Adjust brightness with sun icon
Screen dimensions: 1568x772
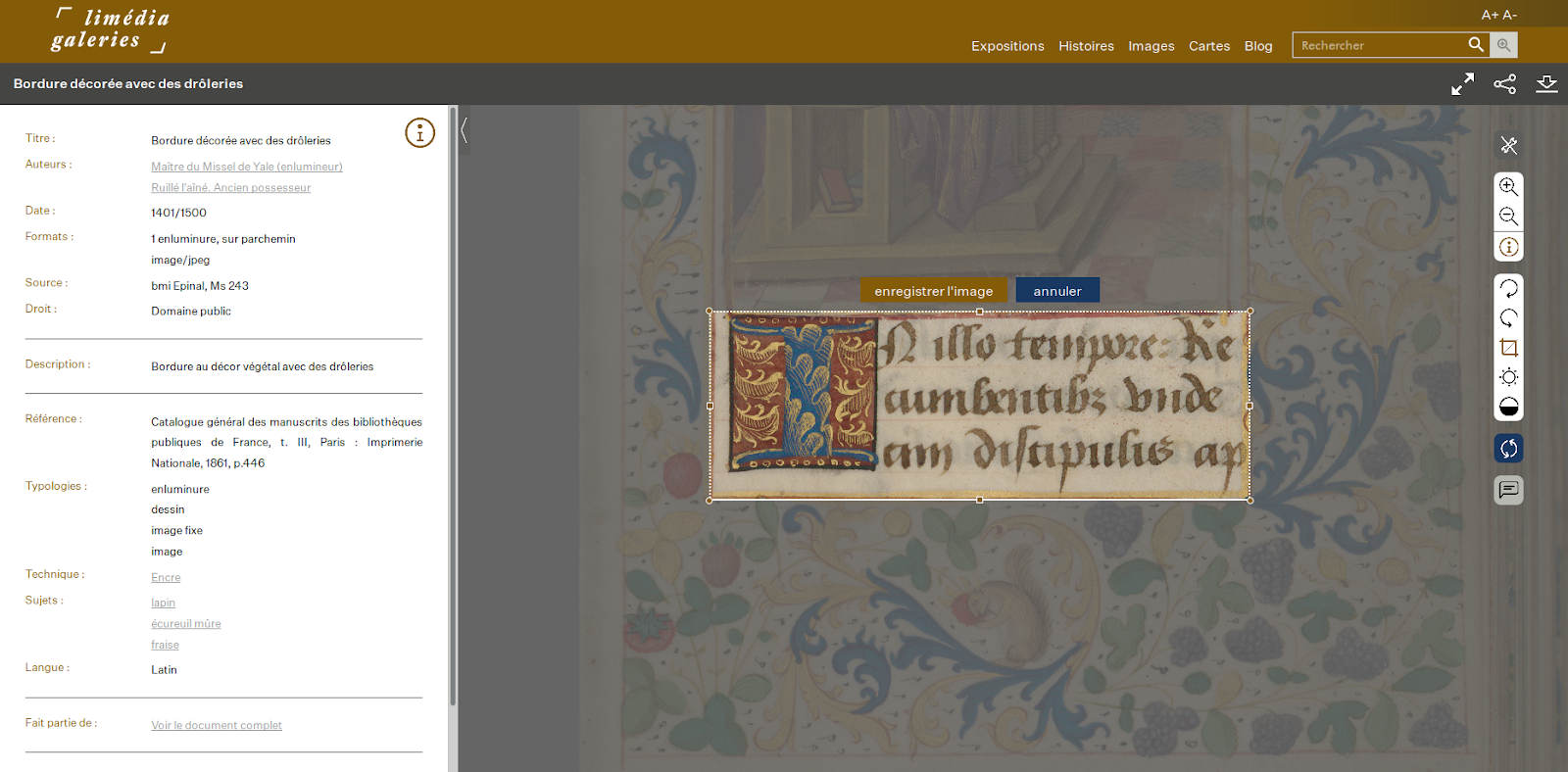coord(1509,377)
